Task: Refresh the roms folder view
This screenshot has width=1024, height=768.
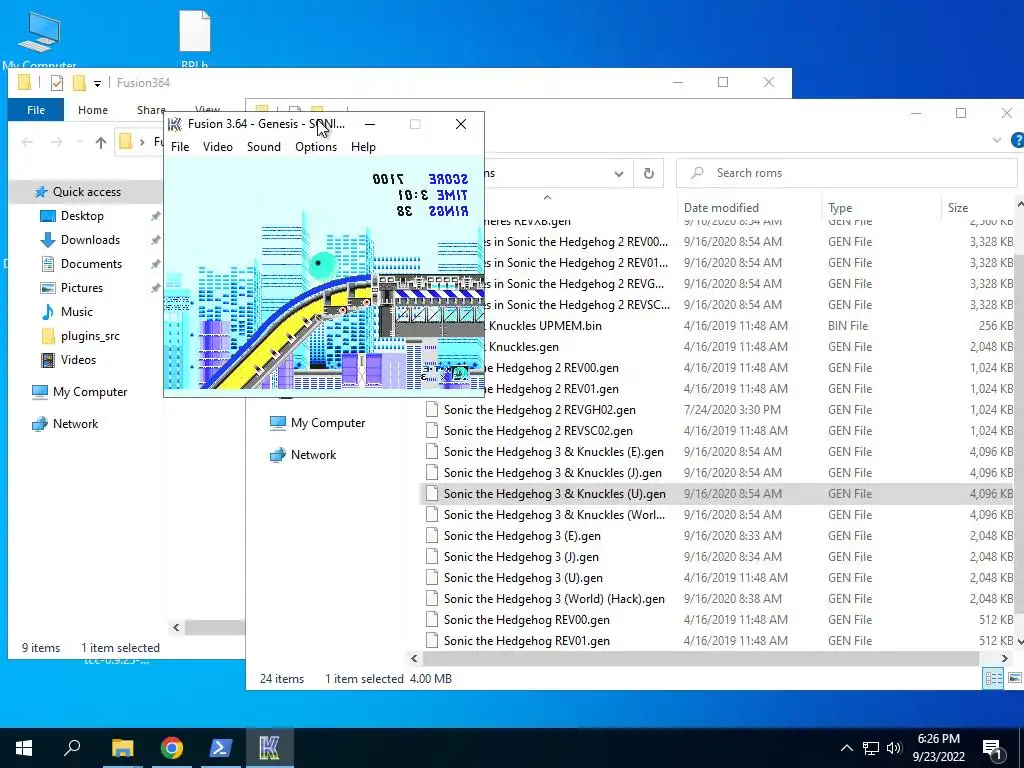Action: coord(648,173)
